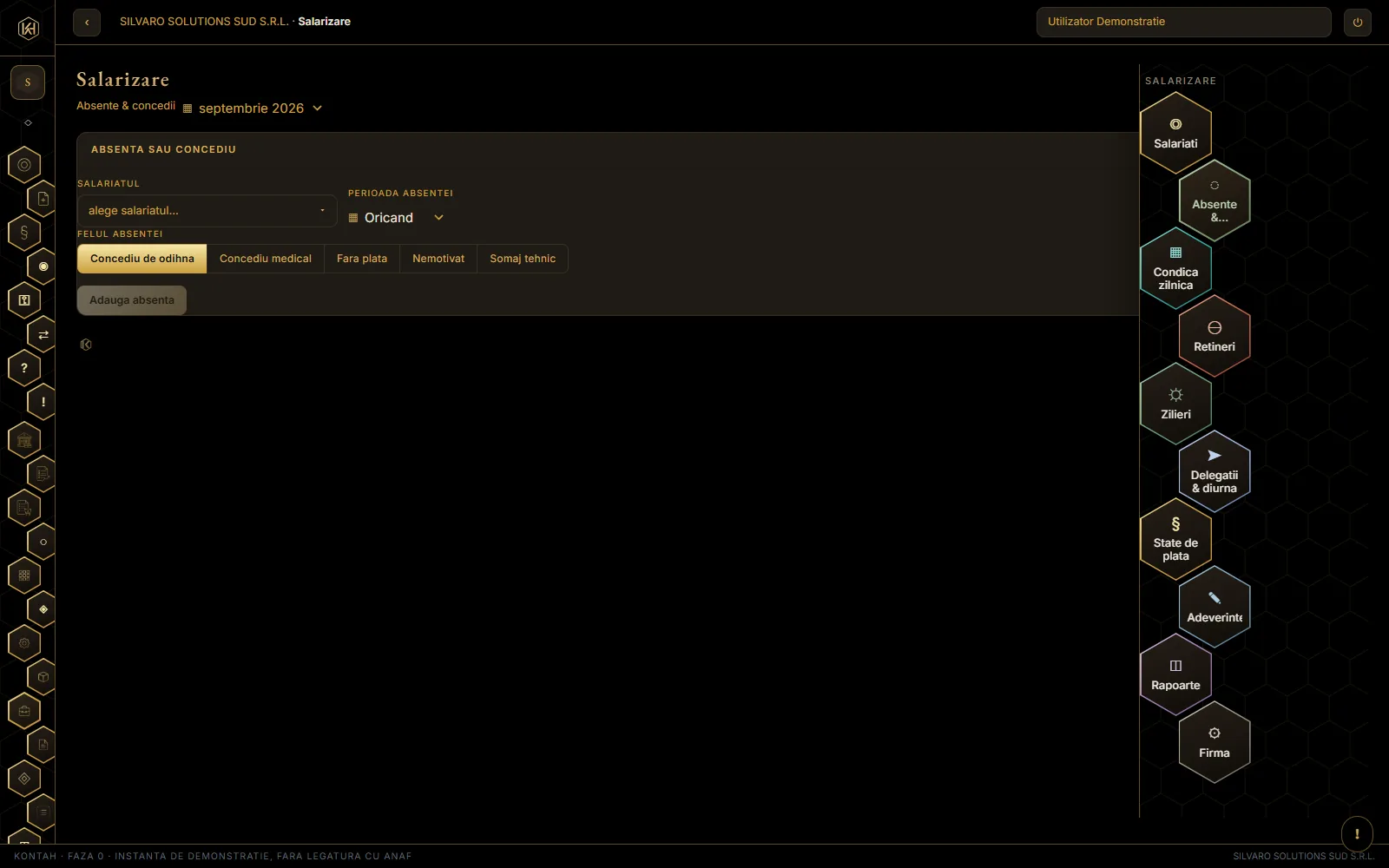Select Concediu de odihna absence type
The width and height of the screenshot is (1389, 868).
(x=142, y=259)
